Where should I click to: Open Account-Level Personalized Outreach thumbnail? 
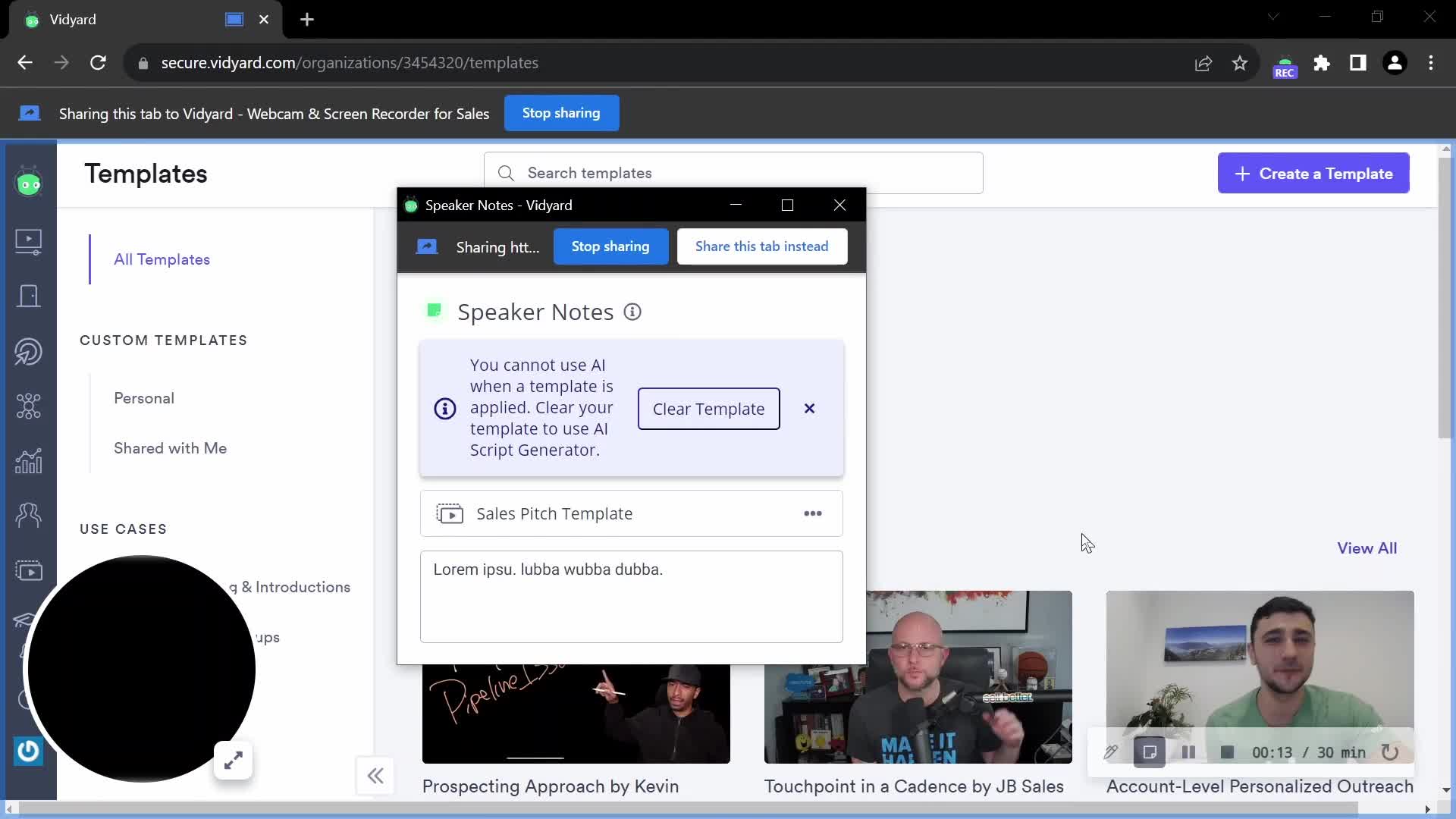point(1260,677)
